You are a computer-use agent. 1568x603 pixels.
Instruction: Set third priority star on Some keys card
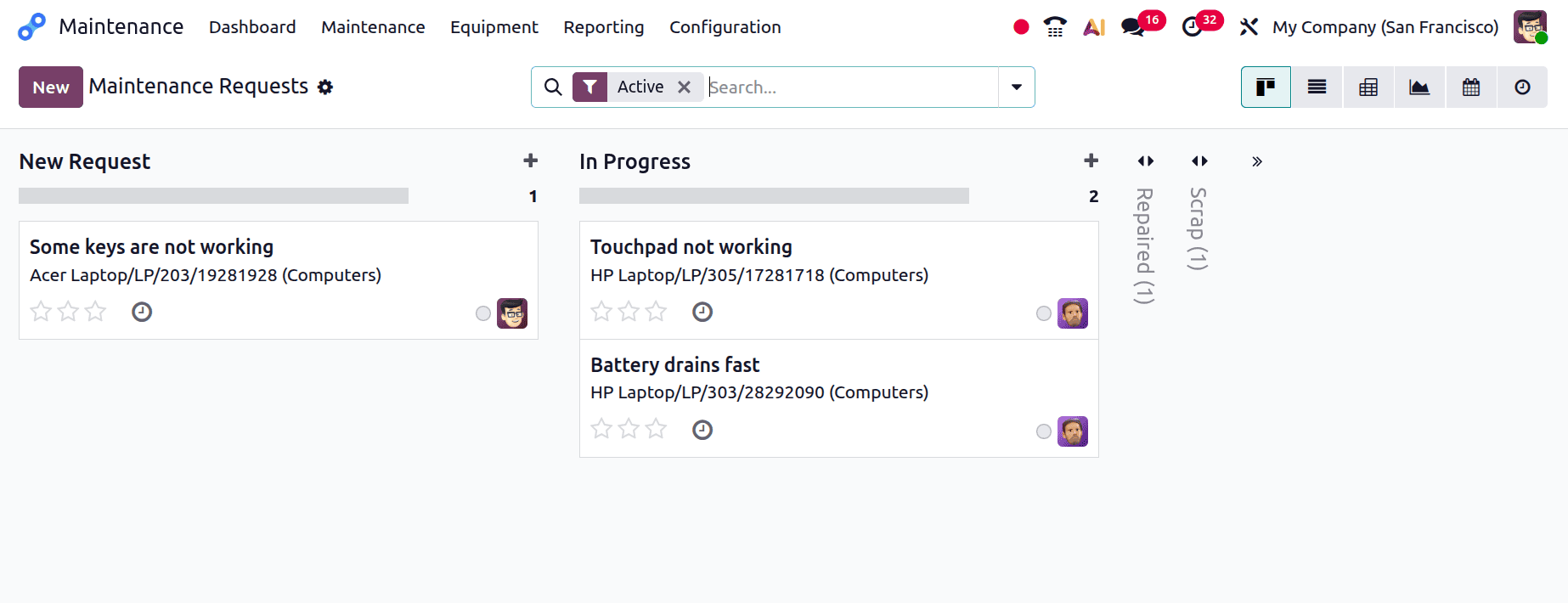coord(95,312)
